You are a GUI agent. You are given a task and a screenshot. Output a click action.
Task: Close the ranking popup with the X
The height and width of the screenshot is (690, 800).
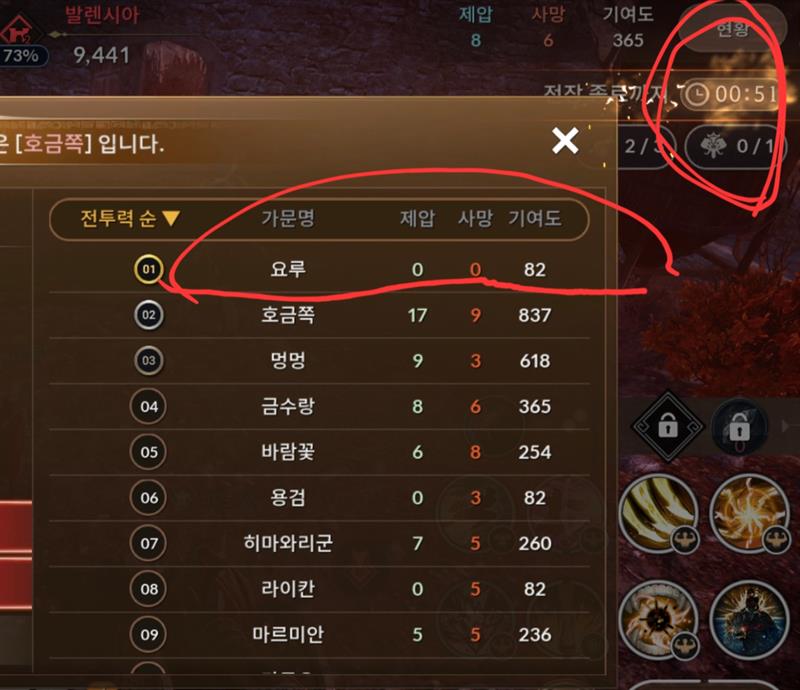[x=565, y=140]
